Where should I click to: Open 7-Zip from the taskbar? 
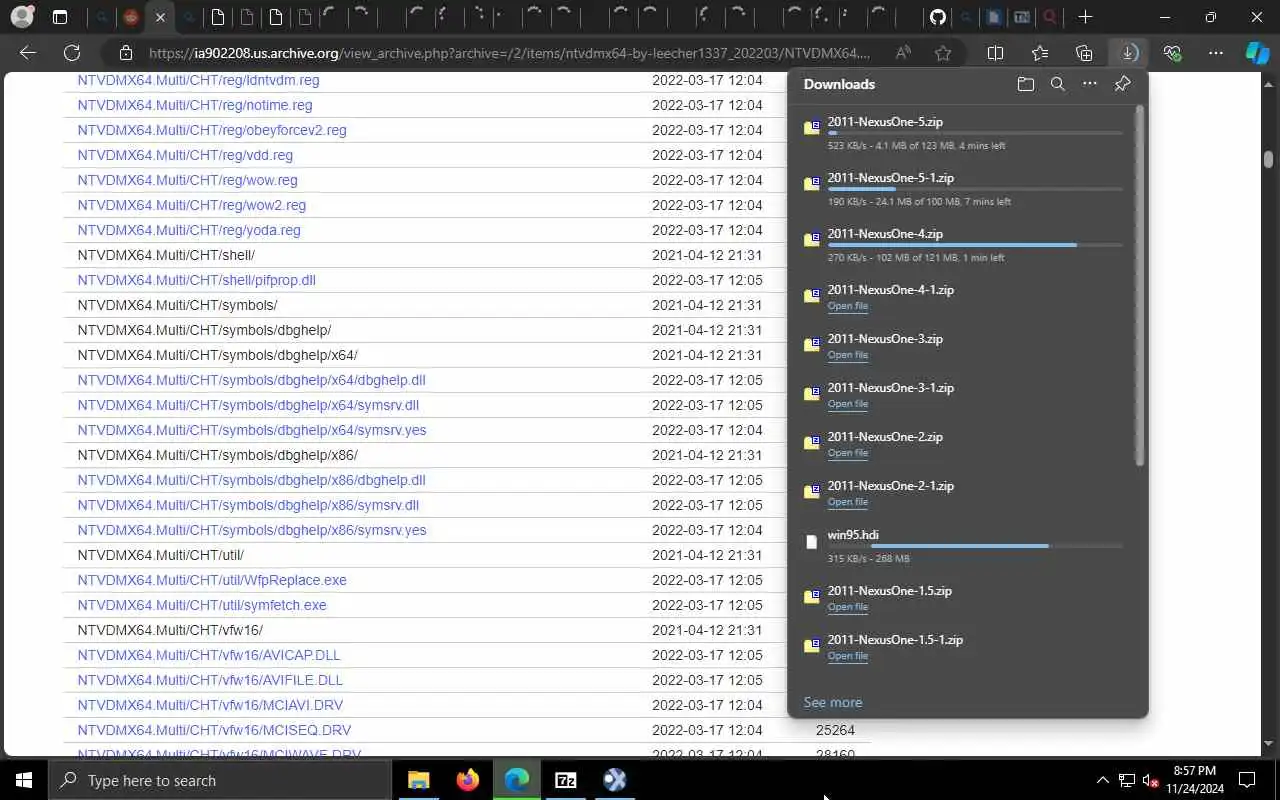click(565, 780)
